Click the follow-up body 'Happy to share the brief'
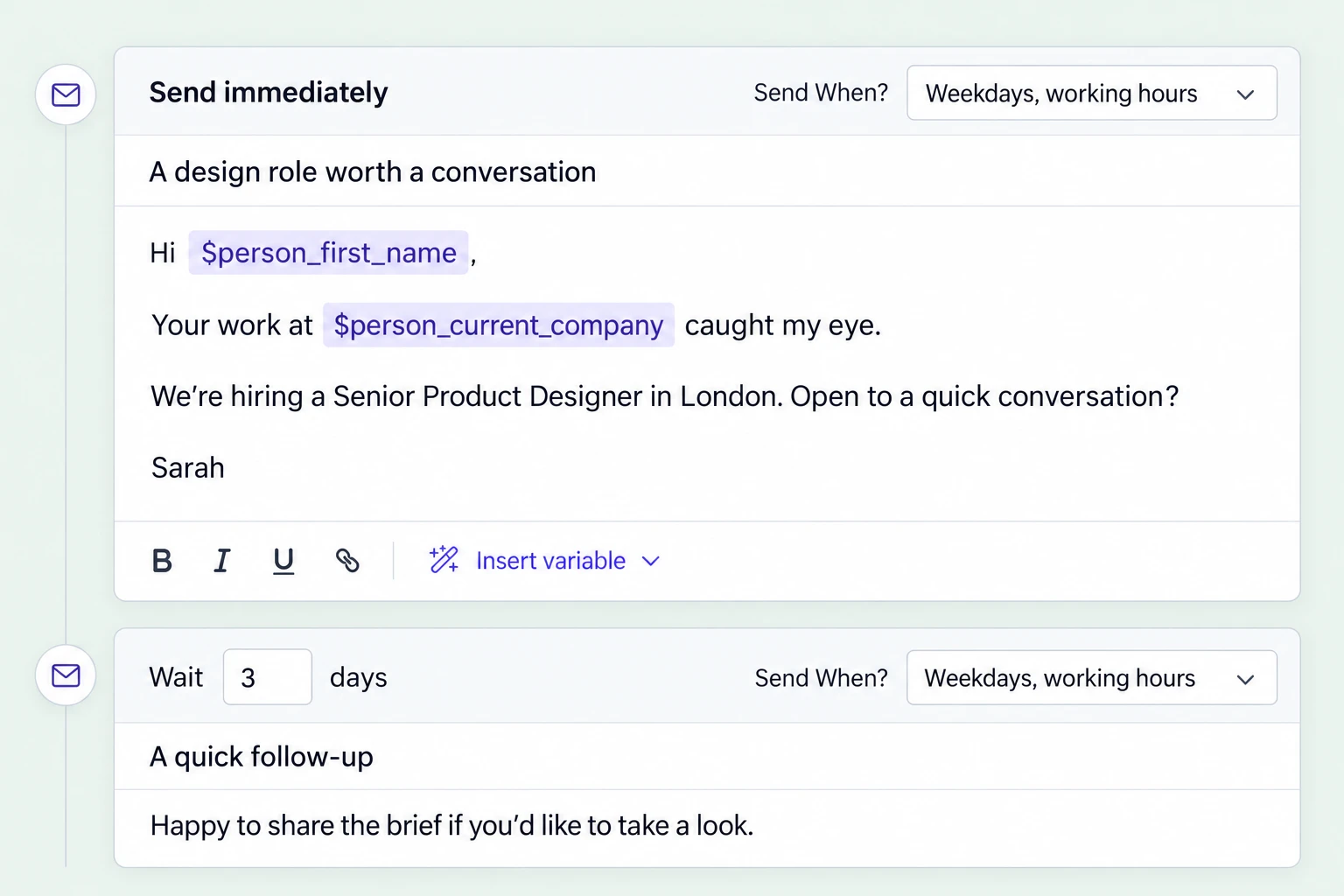 pos(452,825)
